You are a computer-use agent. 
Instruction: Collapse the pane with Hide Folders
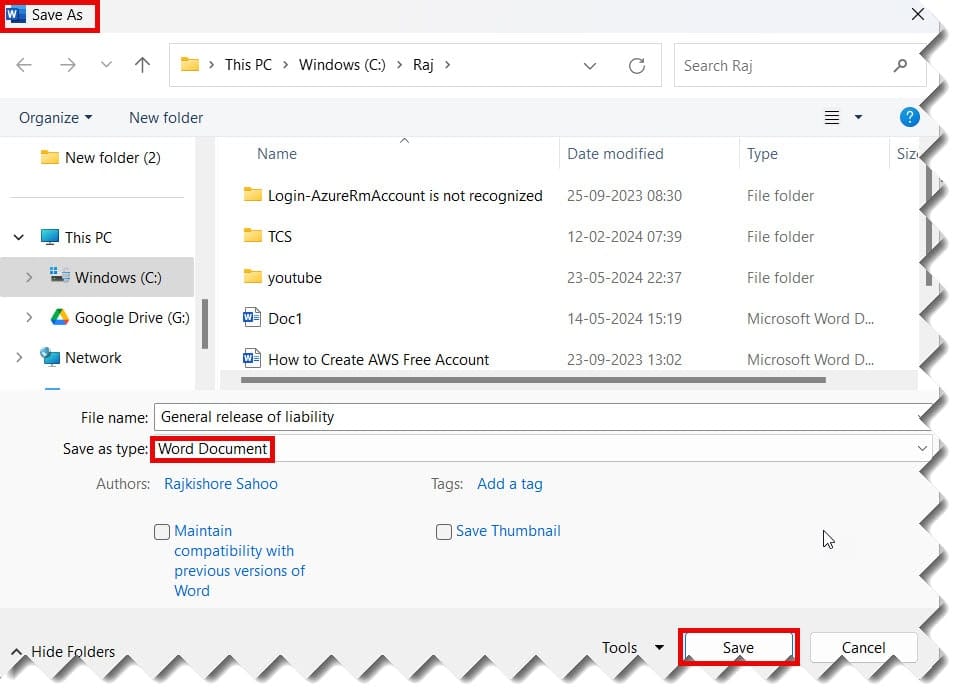click(x=64, y=652)
